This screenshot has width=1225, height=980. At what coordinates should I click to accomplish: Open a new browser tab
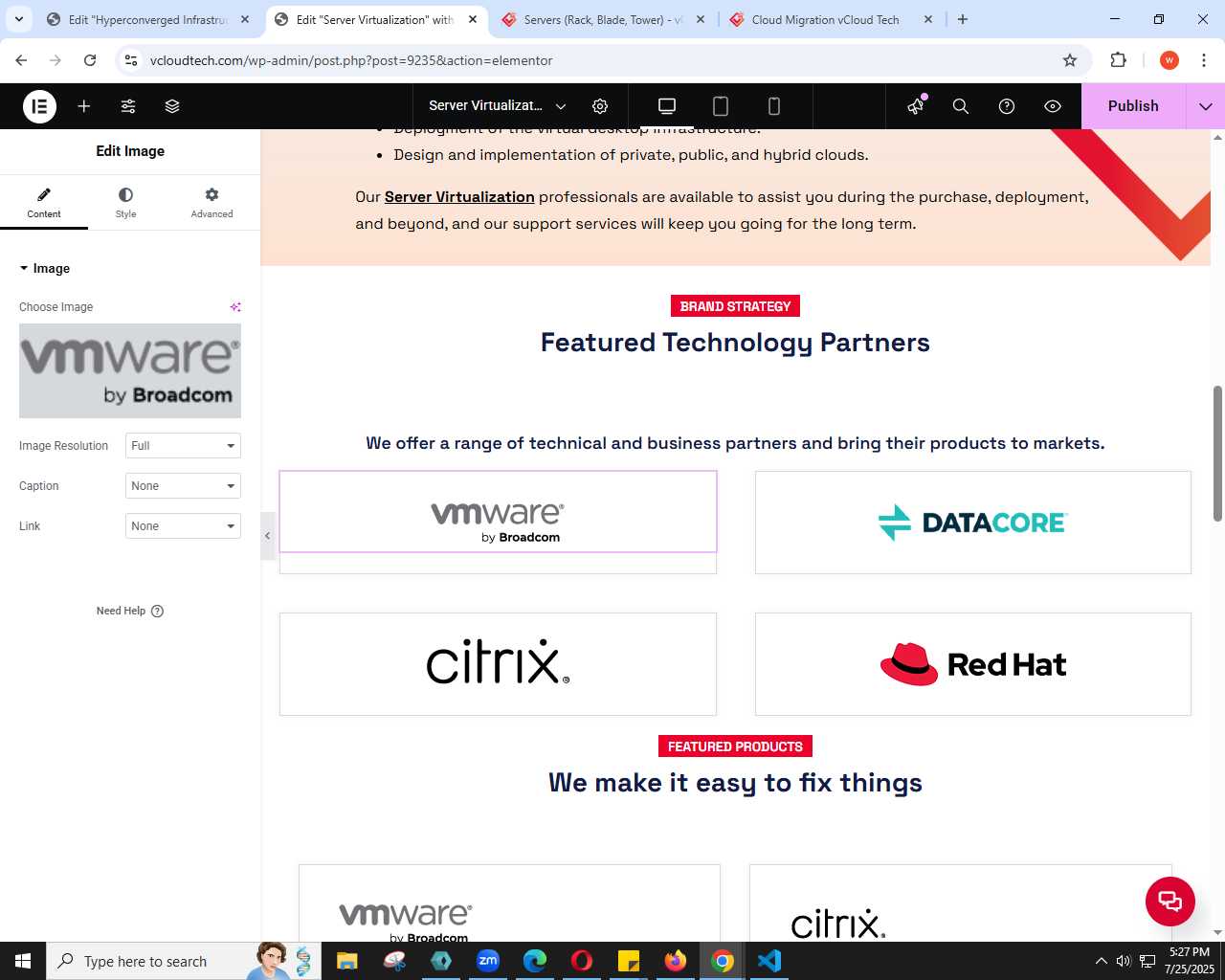tap(963, 19)
